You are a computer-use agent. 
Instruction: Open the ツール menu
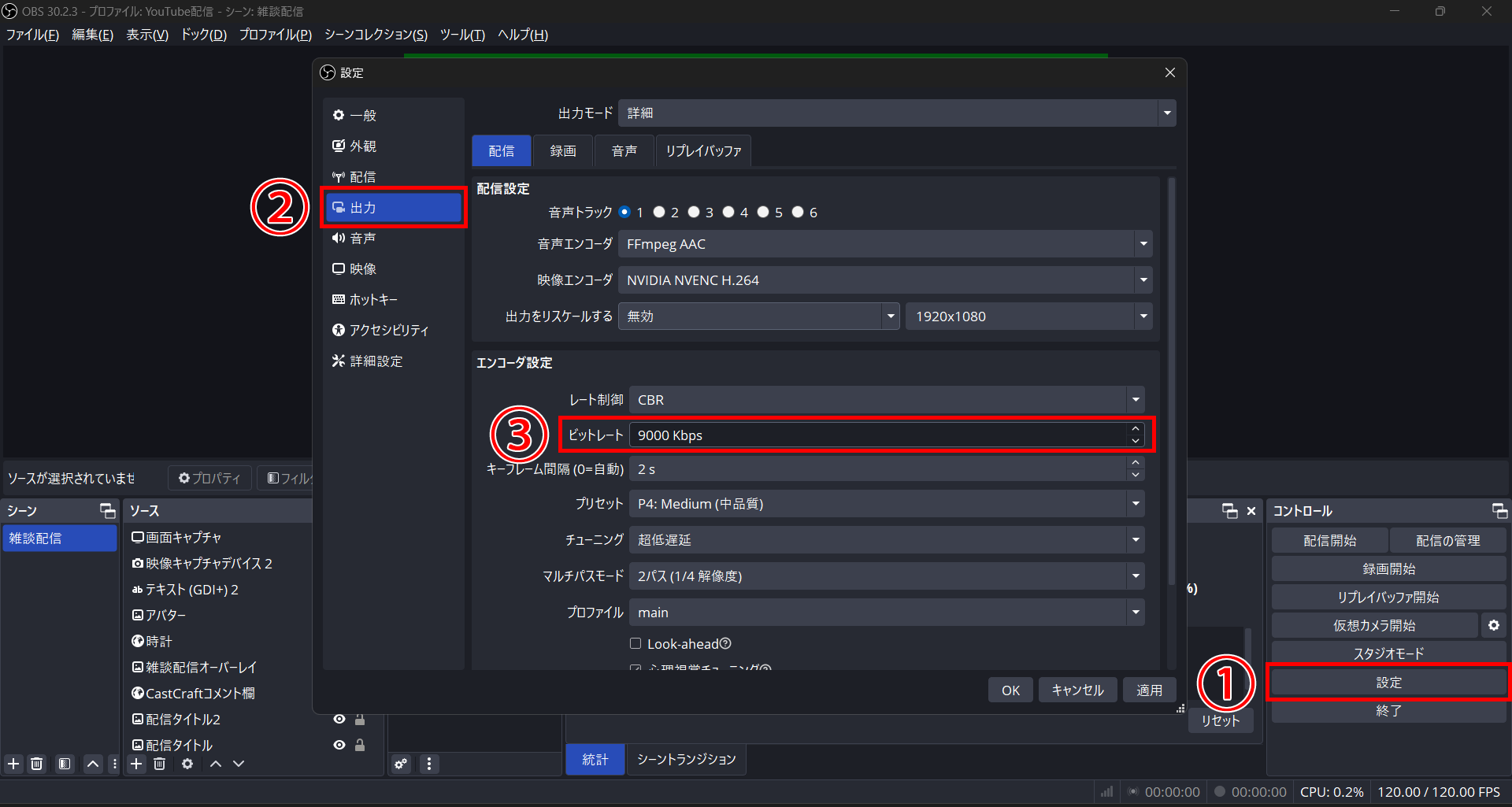(x=462, y=35)
